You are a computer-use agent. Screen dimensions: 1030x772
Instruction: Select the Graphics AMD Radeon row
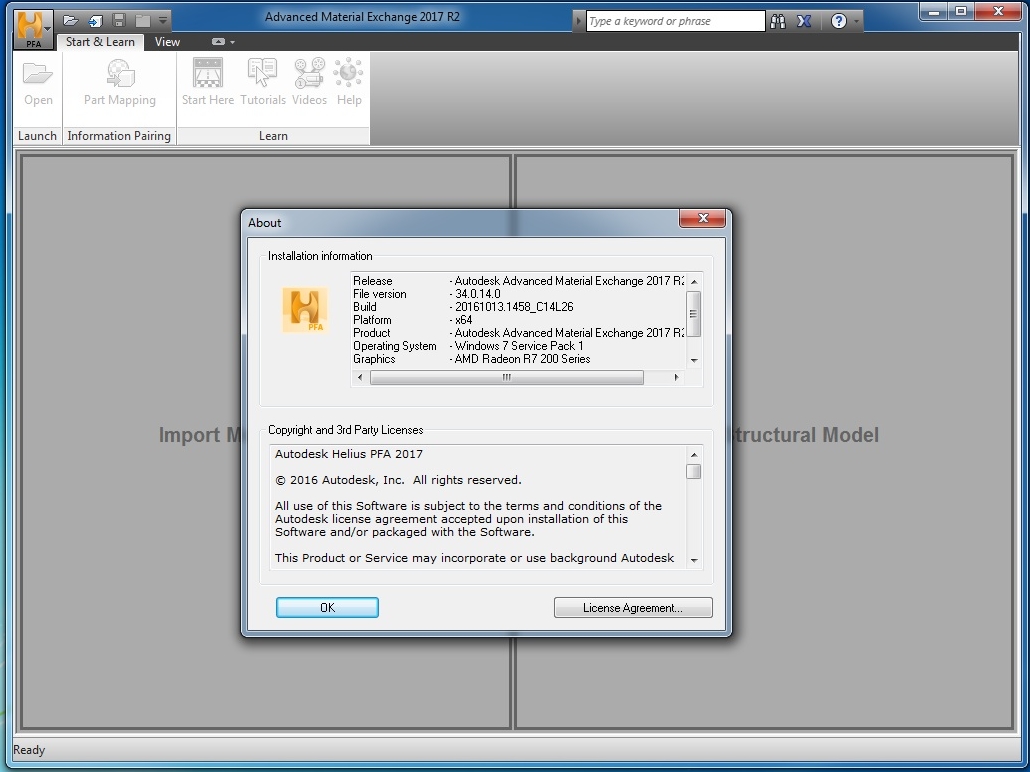[x=518, y=359]
